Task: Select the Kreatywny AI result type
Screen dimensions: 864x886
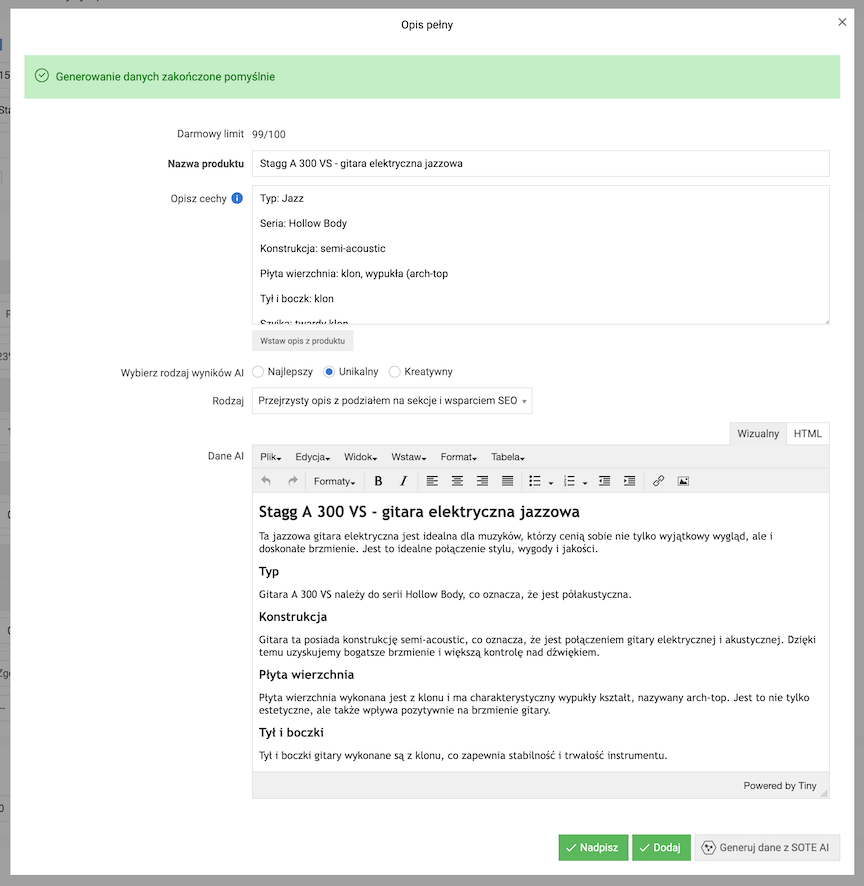Action: (394, 372)
